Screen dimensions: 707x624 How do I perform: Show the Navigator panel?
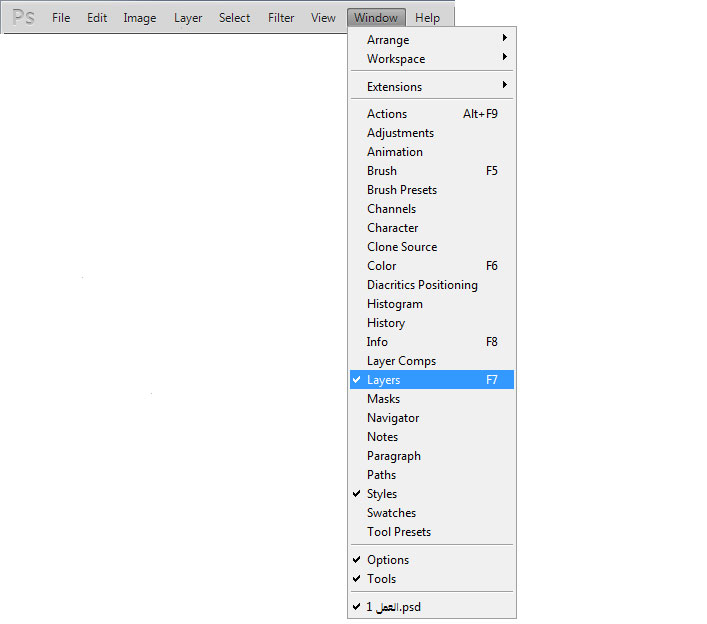(432, 418)
